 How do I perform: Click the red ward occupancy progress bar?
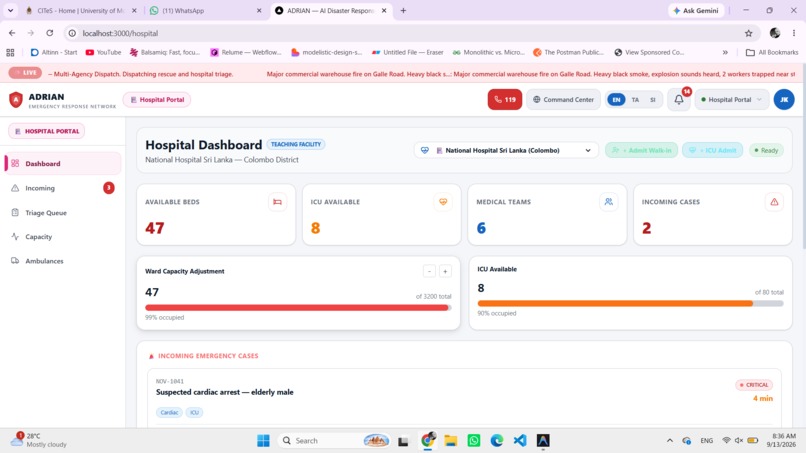pos(297,308)
